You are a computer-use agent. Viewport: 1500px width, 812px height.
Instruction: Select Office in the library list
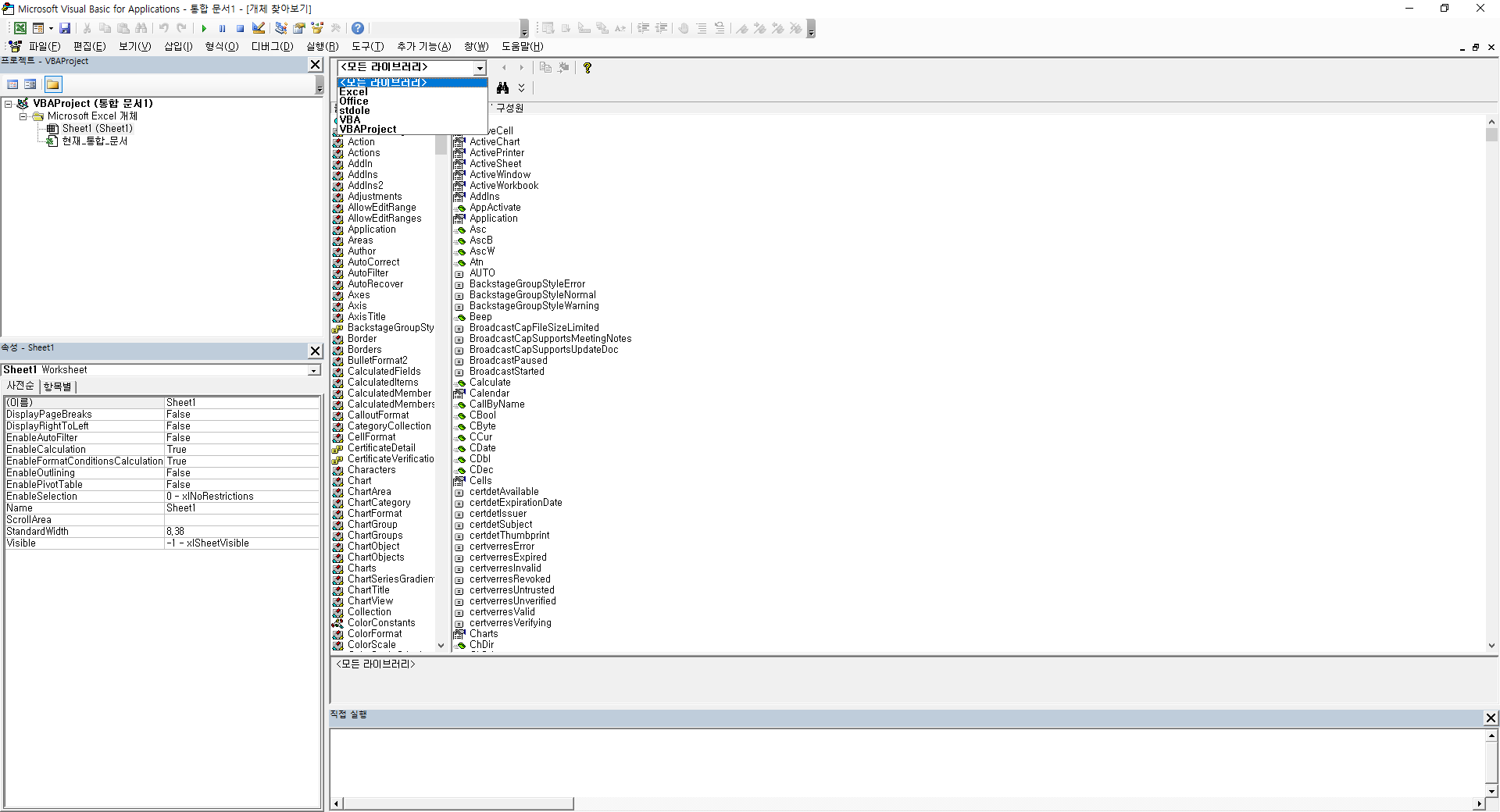point(412,101)
